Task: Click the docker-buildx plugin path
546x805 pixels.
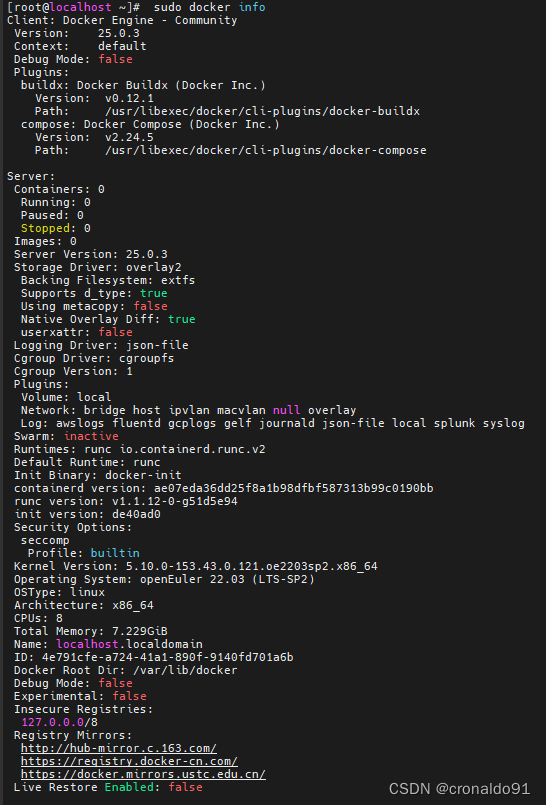Action: [262, 111]
